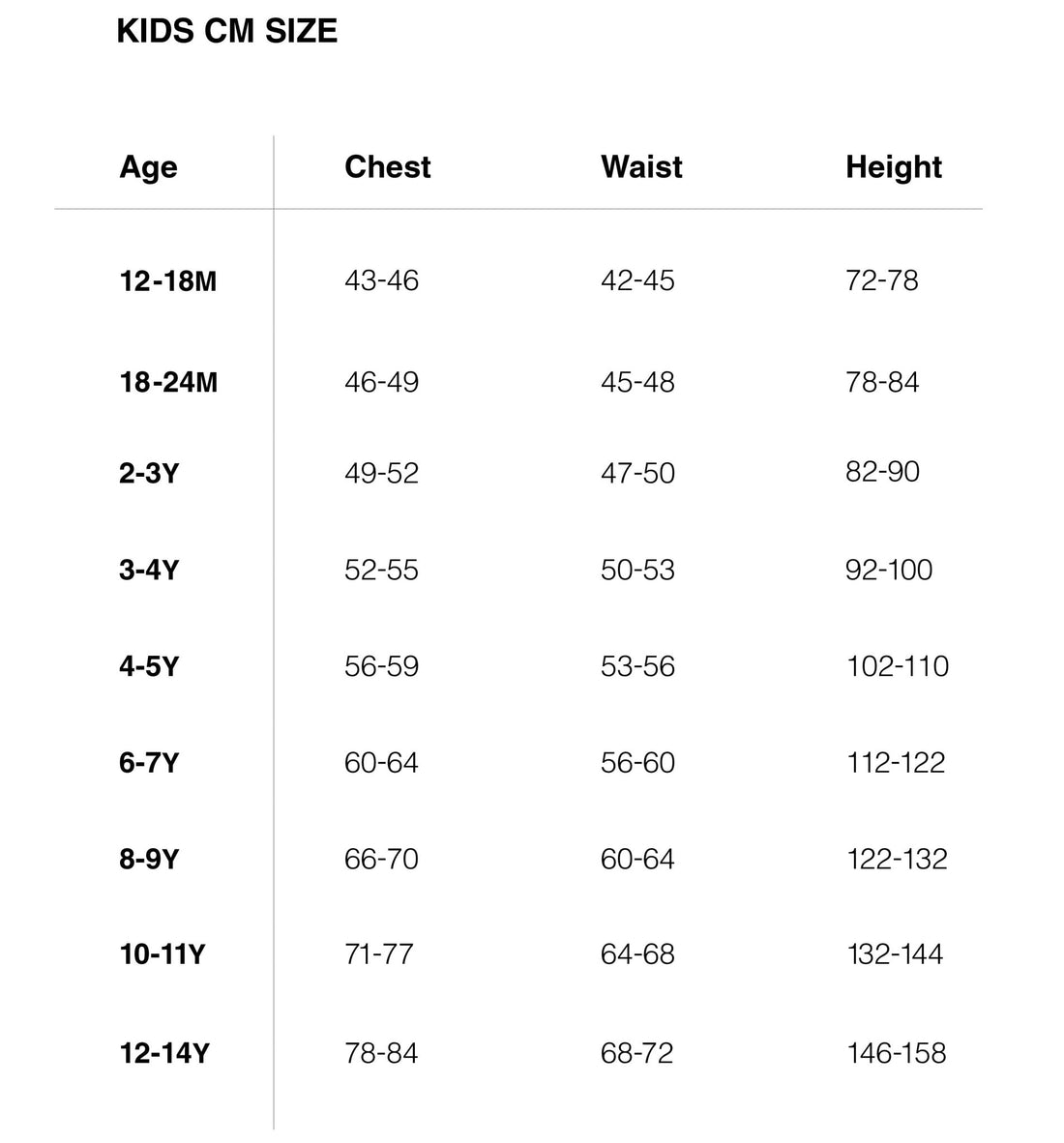
Task: Select chest value 66-70 for 8-9Y
Action: point(381,859)
